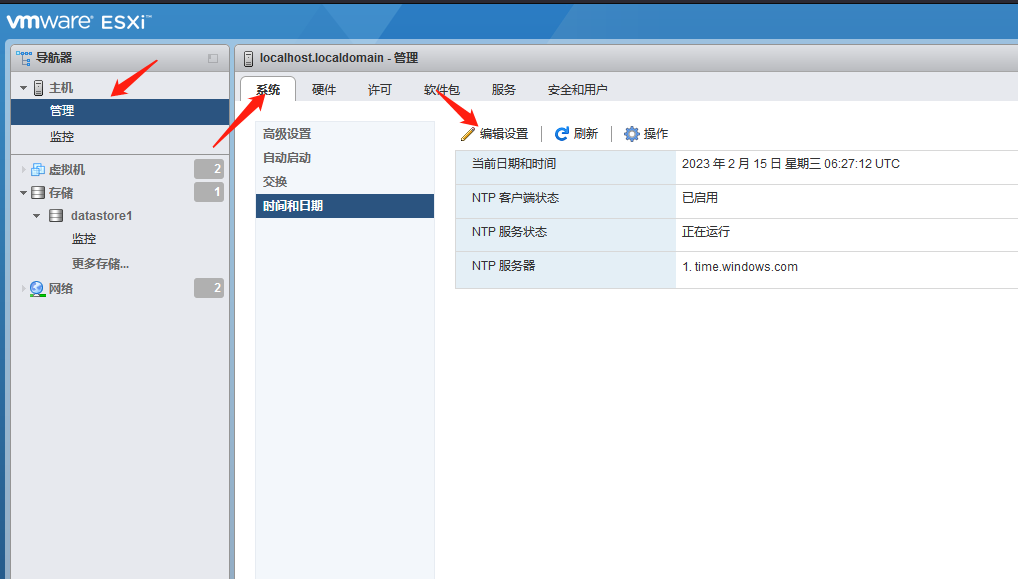Click the 正在运行 status value
Image resolution: width=1018 pixels, height=579 pixels.
coord(706,232)
